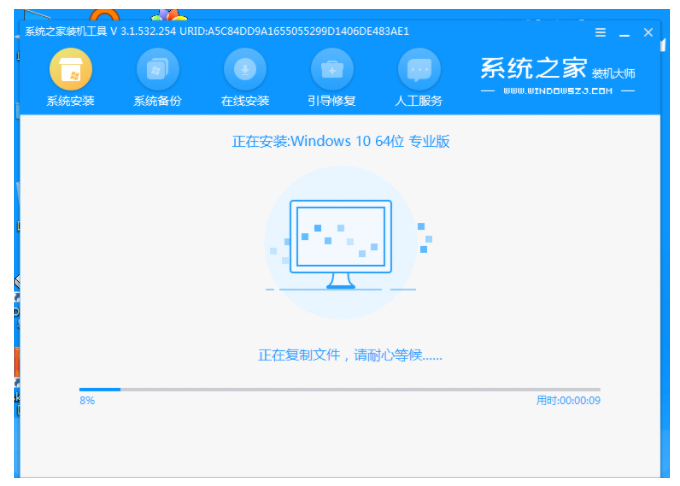Viewport: 680px width, 486px height.
Task: Click the 用时 elapsed time label
Action: pyautogui.click(x=568, y=401)
